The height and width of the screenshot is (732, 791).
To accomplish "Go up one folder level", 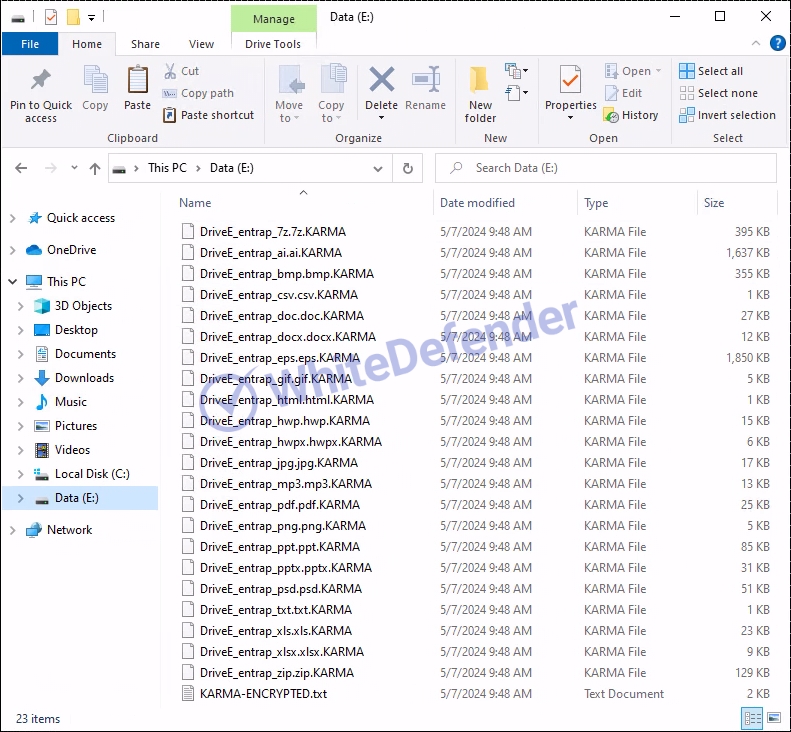I will coord(95,168).
